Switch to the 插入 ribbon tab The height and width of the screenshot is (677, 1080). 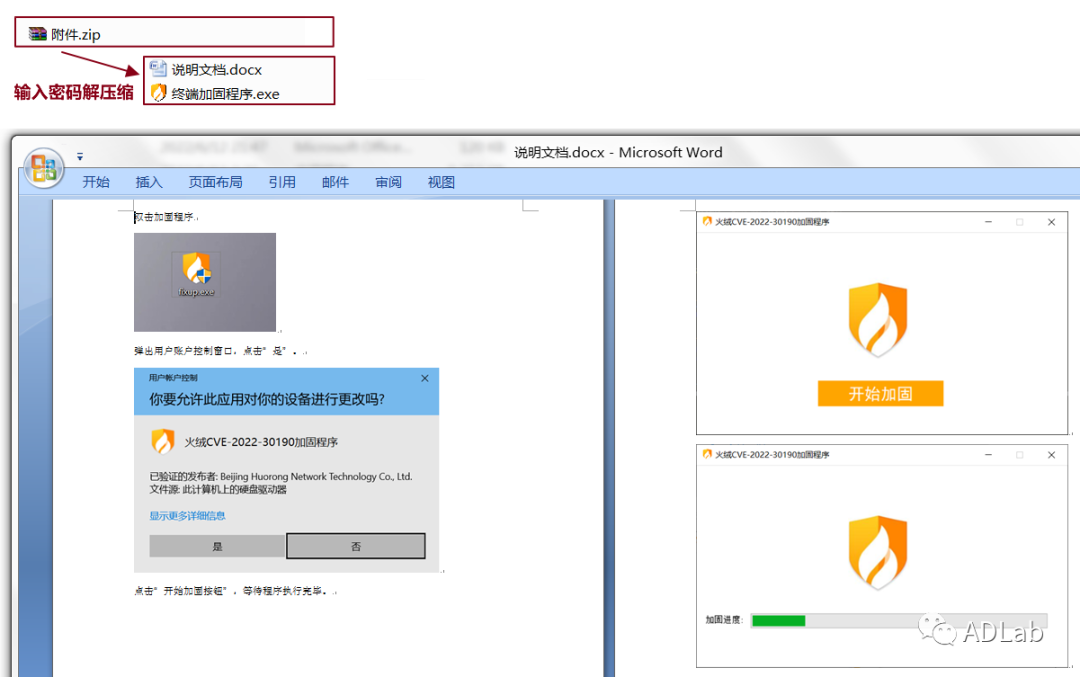pos(148,182)
